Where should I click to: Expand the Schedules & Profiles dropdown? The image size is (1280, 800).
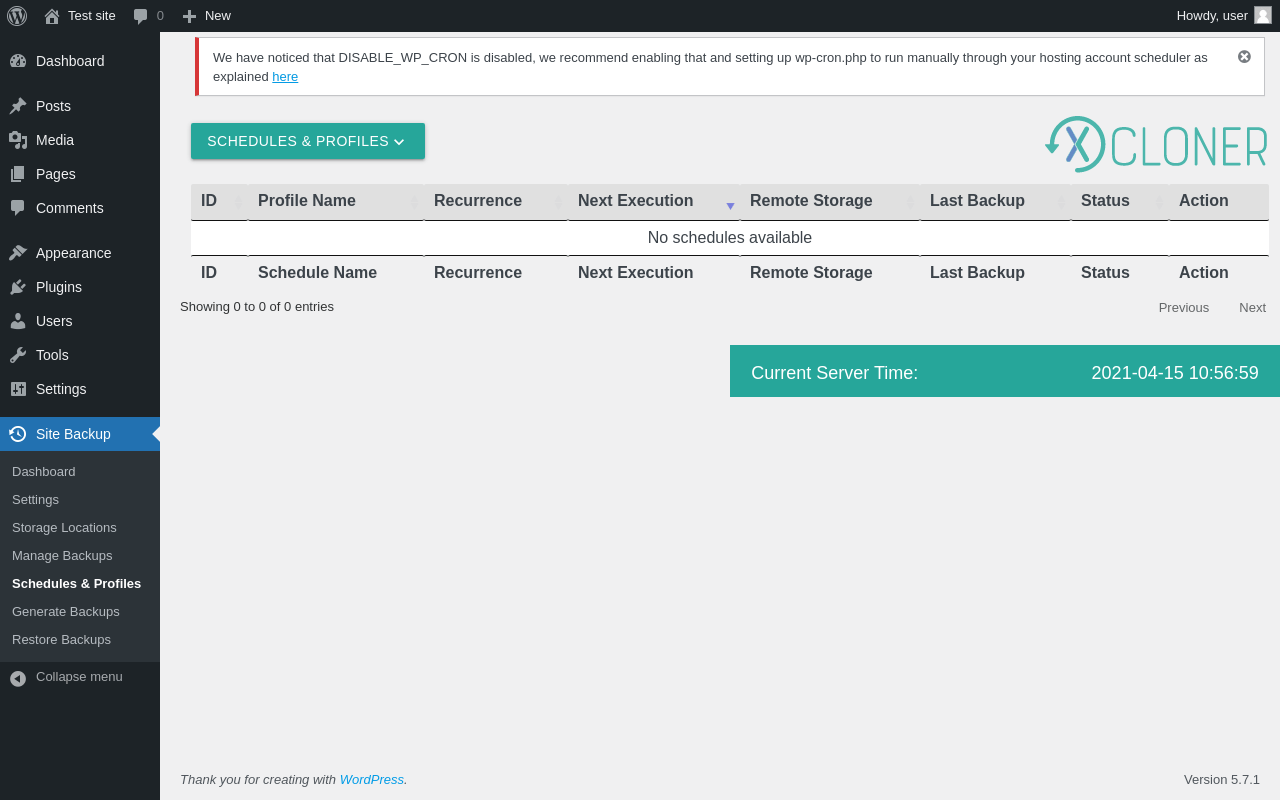coord(307,141)
